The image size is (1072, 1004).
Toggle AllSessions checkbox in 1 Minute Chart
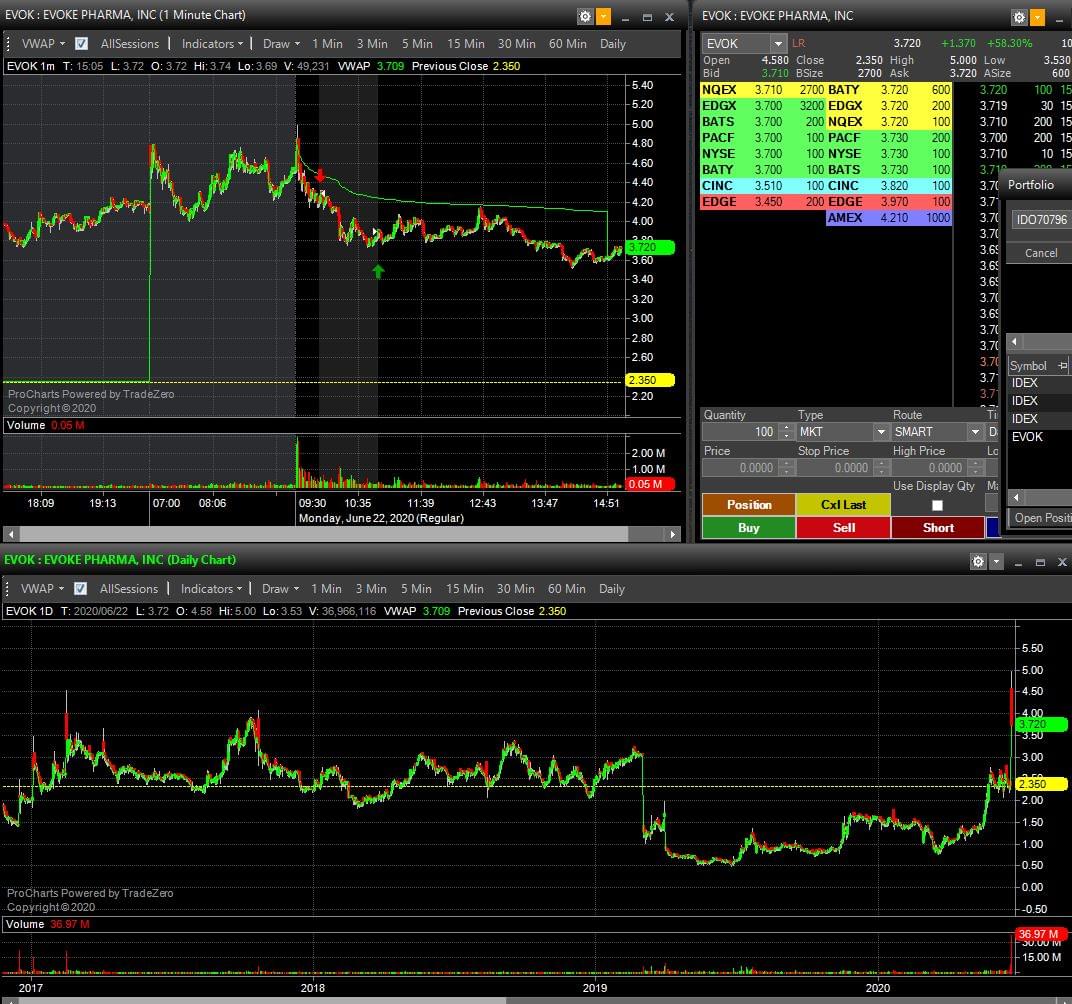(x=82, y=44)
